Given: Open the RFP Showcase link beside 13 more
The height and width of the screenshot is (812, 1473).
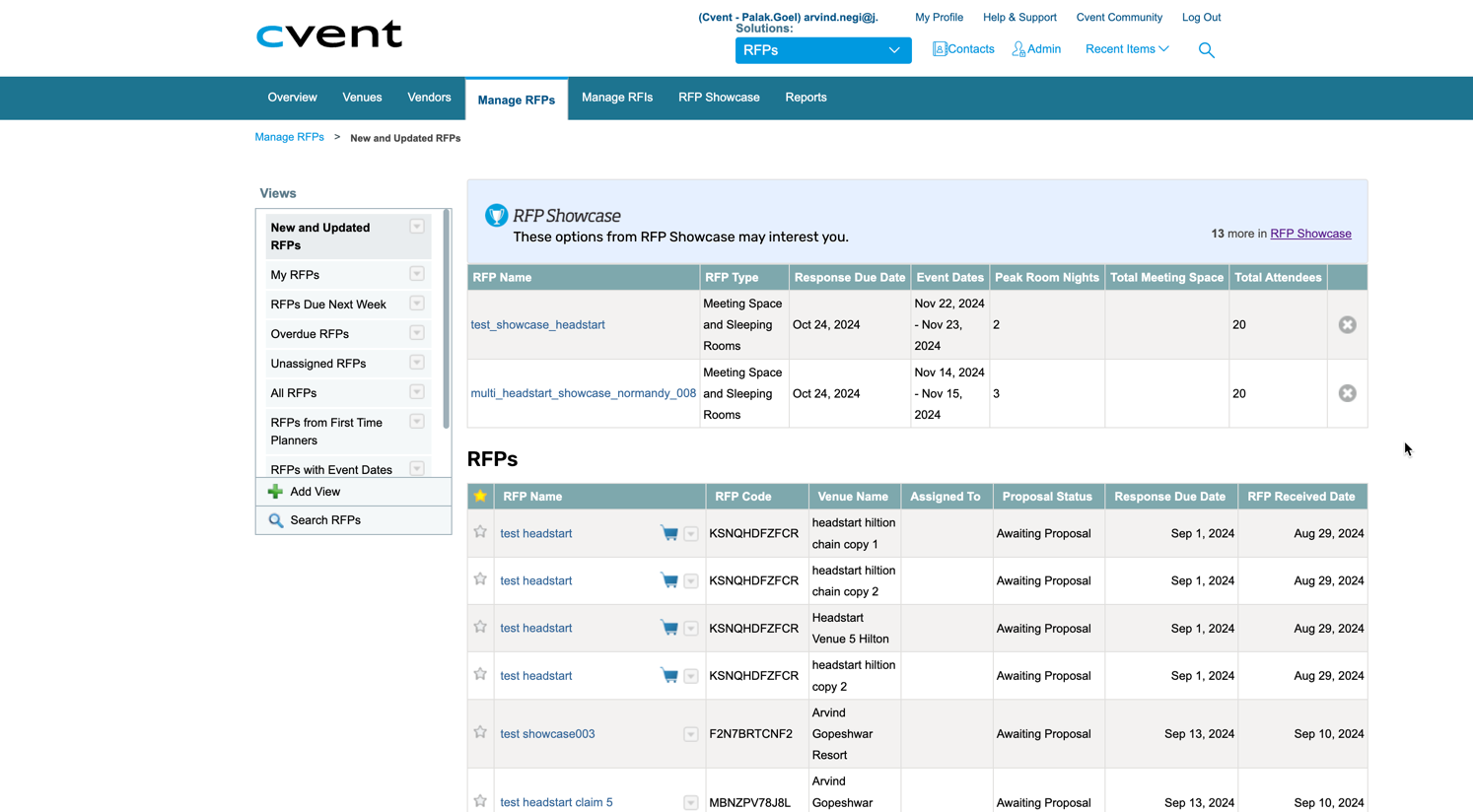Looking at the screenshot, I should (1310, 234).
